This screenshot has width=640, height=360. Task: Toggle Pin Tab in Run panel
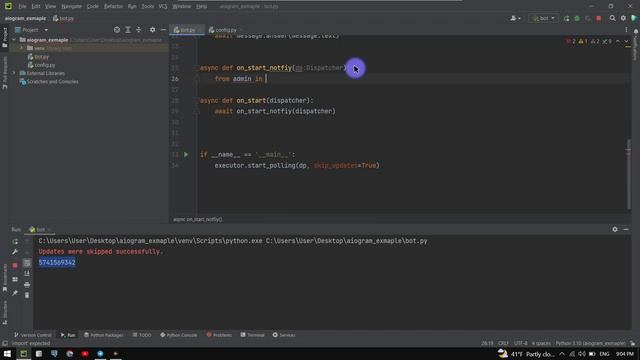(x=15, y=293)
